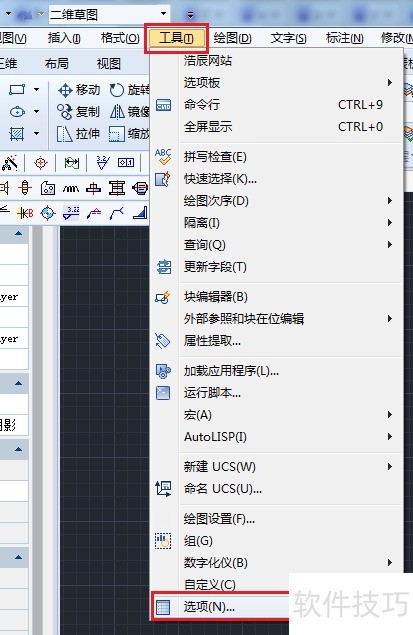
Task: Open the rectangle tool dropdown arrow
Action: 36,89
